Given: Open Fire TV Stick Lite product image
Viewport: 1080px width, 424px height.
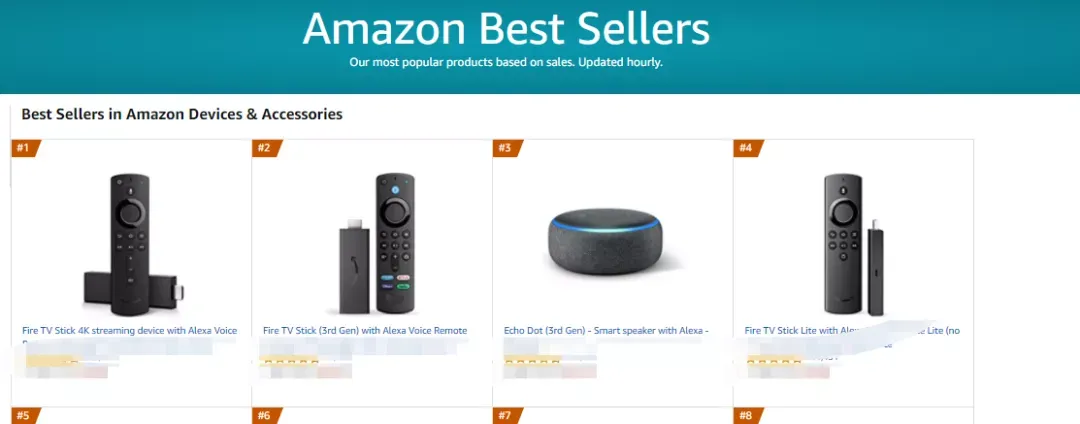Looking at the screenshot, I should (x=853, y=244).
